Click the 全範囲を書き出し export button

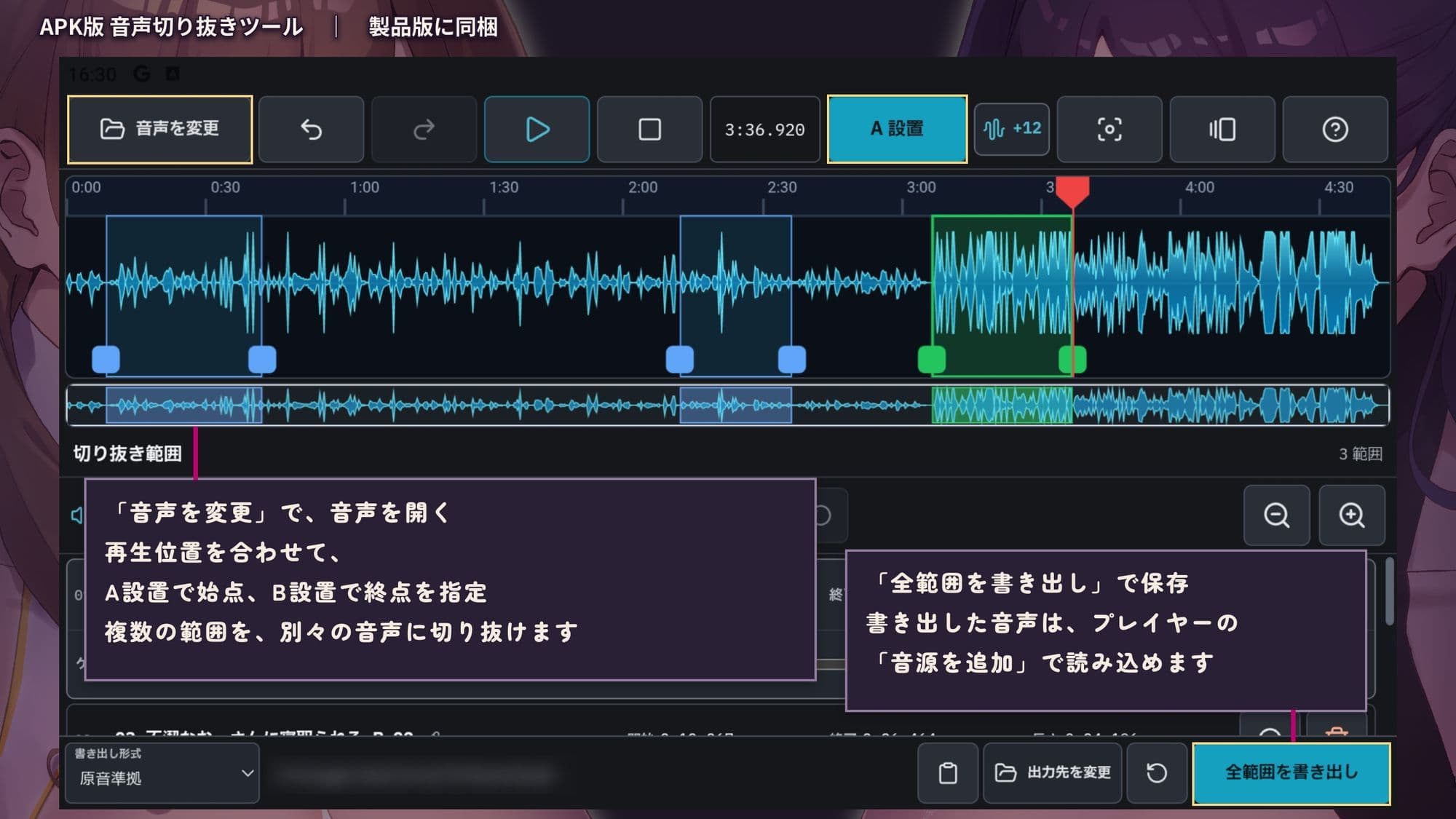pyautogui.click(x=1291, y=773)
